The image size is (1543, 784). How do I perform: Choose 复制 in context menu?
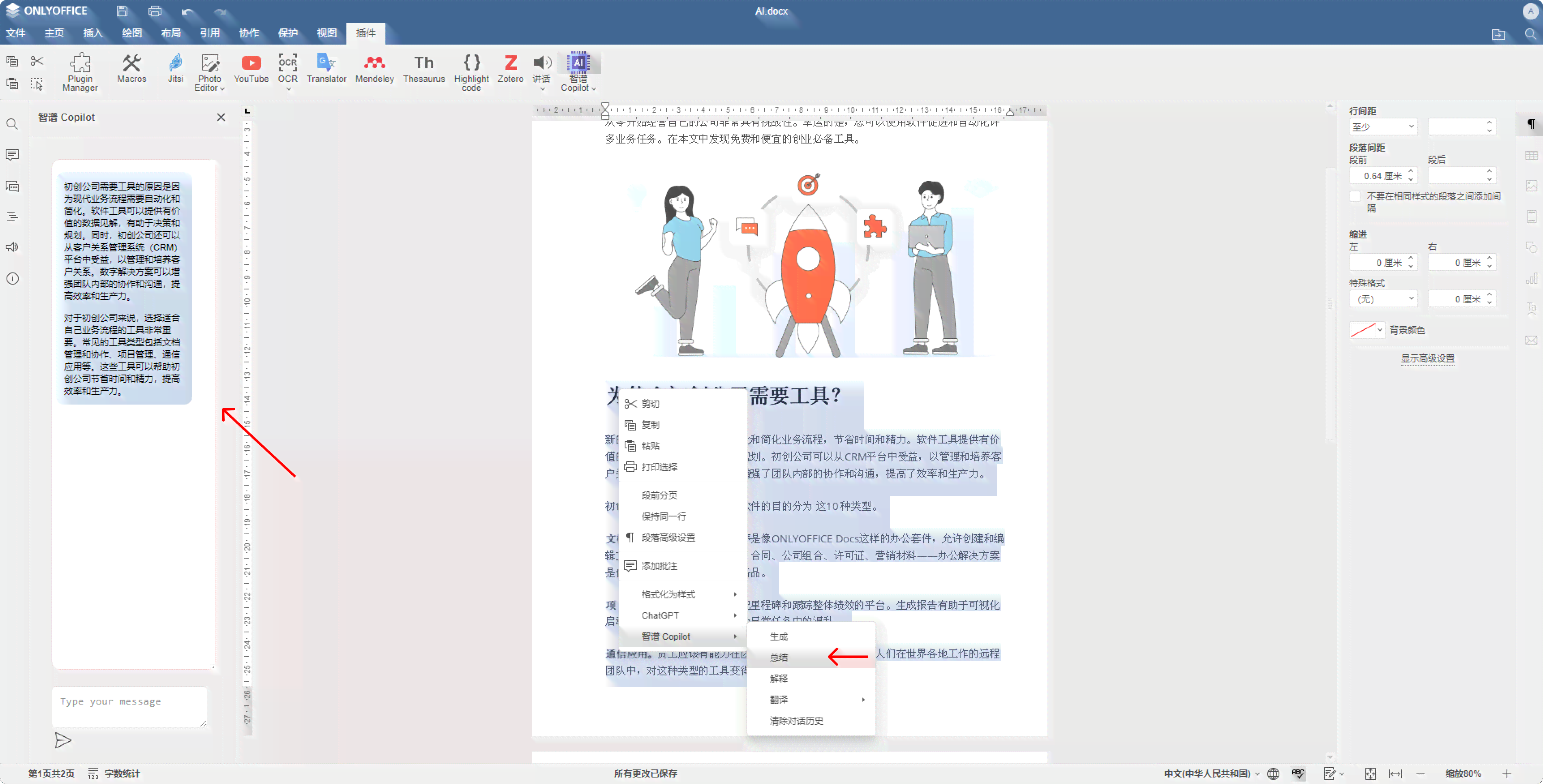click(x=682, y=424)
